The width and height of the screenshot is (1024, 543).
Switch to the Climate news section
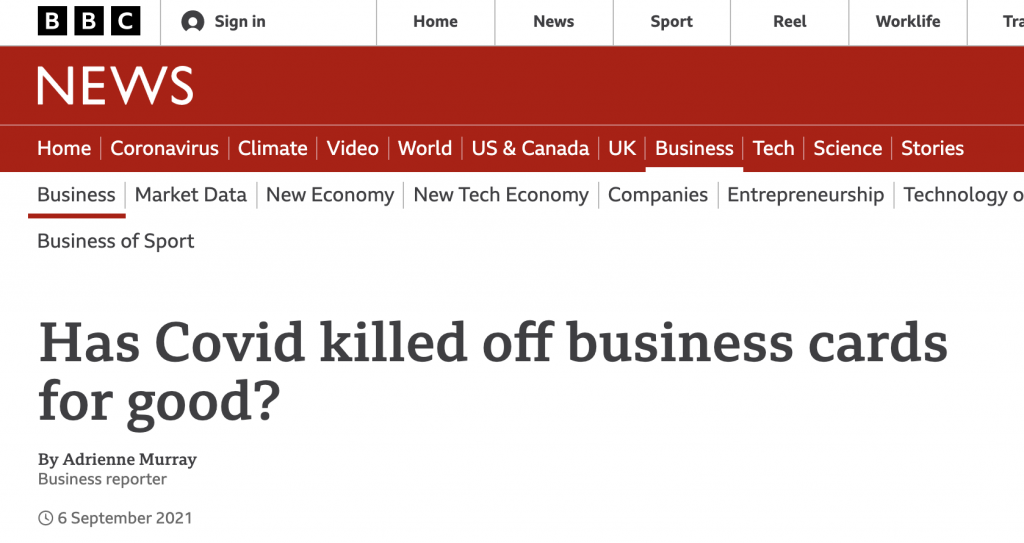[272, 148]
